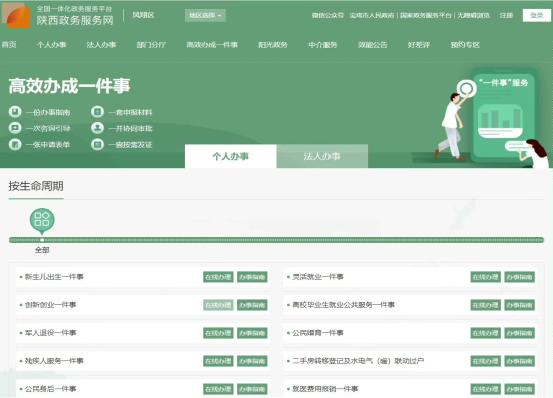The width and height of the screenshot is (553, 398).
Task: Click 在线办理 for 就医费用报销一件事
Action: (485, 389)
